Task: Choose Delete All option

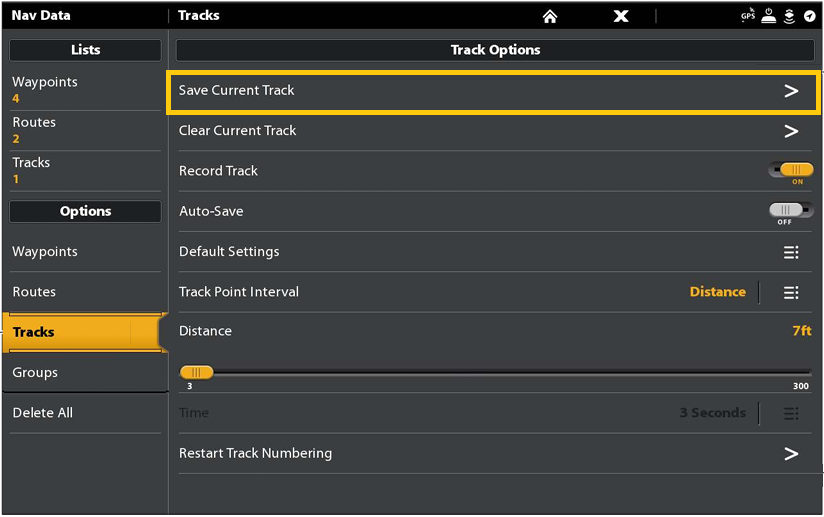Action: 80,413
